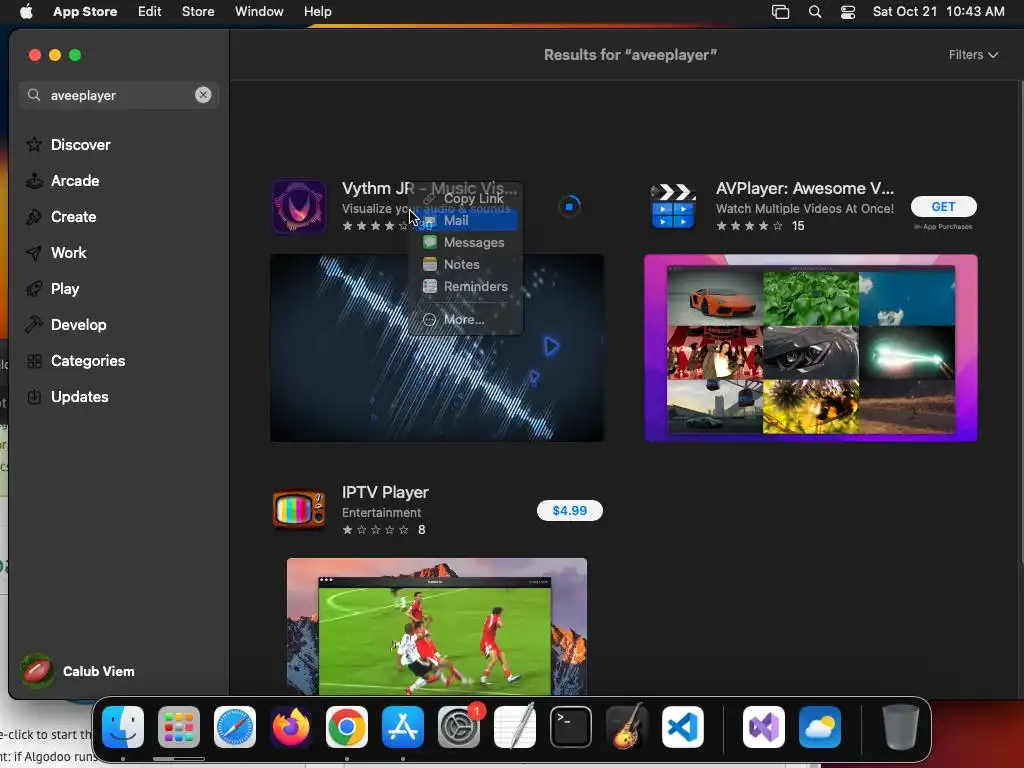1024x768 pixels.
Task: Show the date and time panel
Action: [938, 12]
